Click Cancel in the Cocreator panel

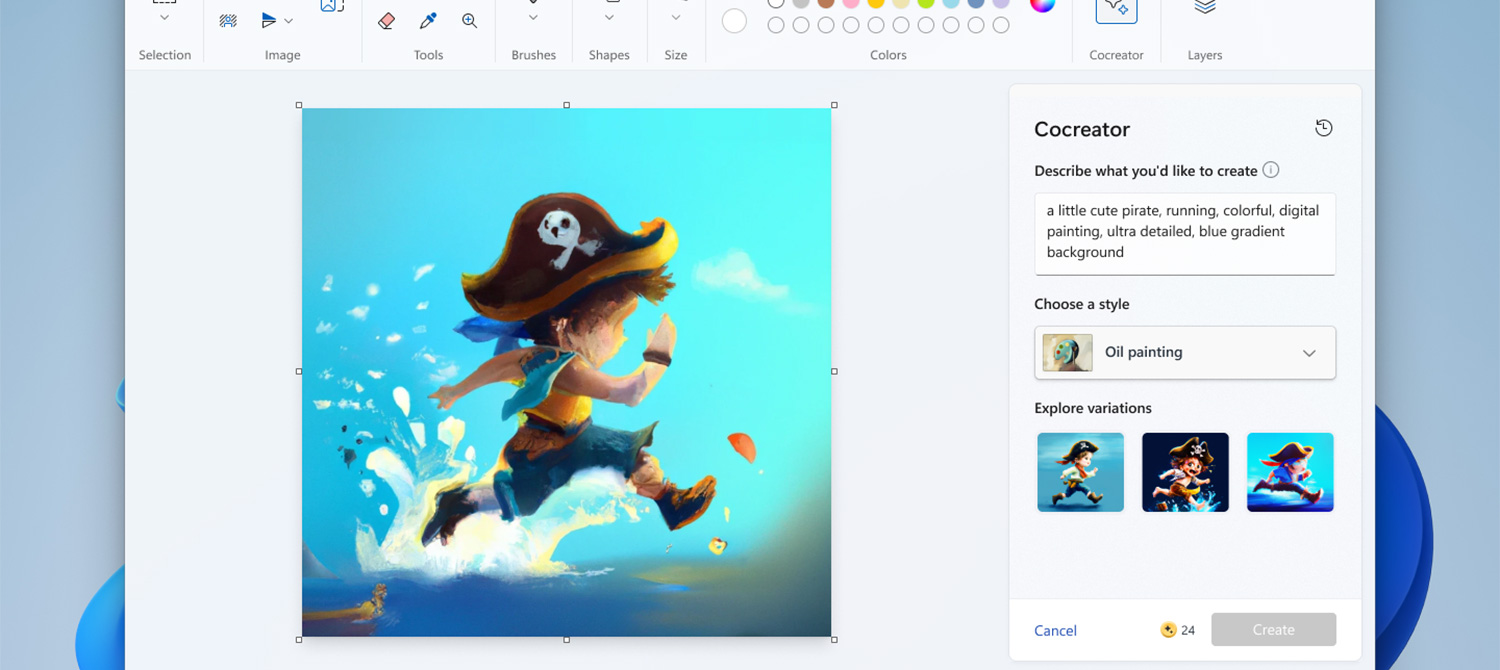coord(1055,630)
